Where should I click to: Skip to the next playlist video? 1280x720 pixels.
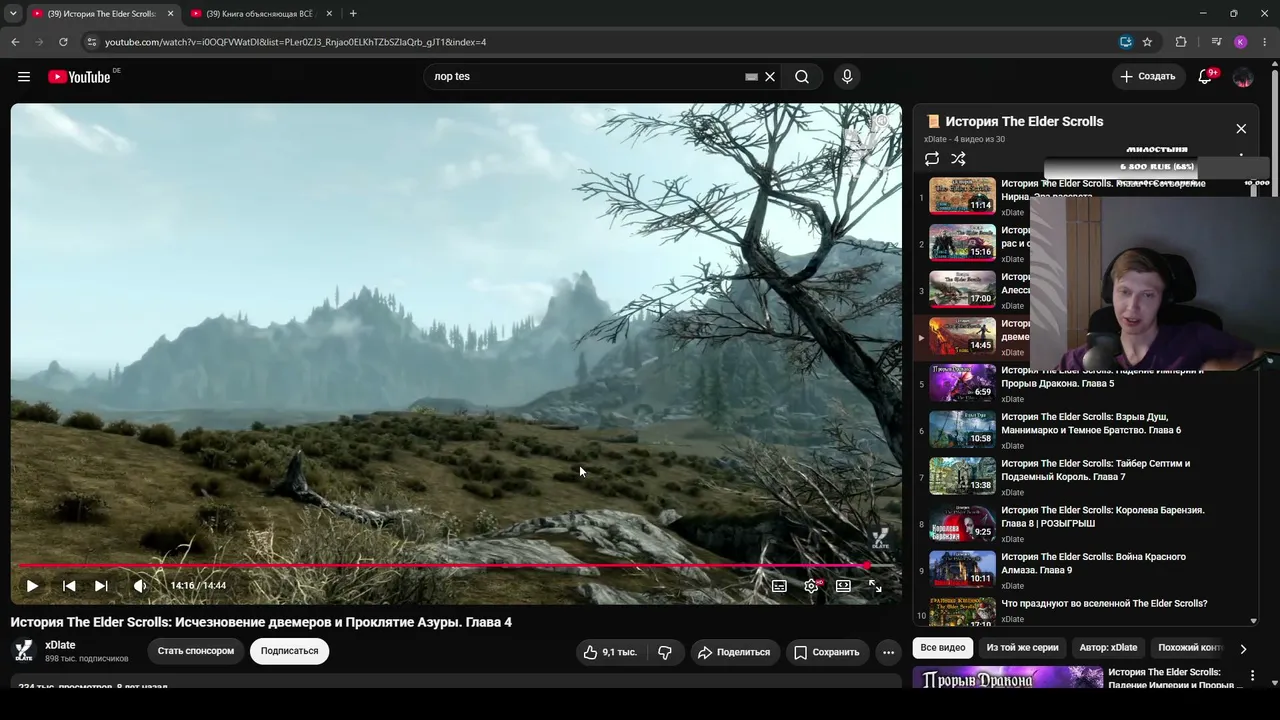101,586
